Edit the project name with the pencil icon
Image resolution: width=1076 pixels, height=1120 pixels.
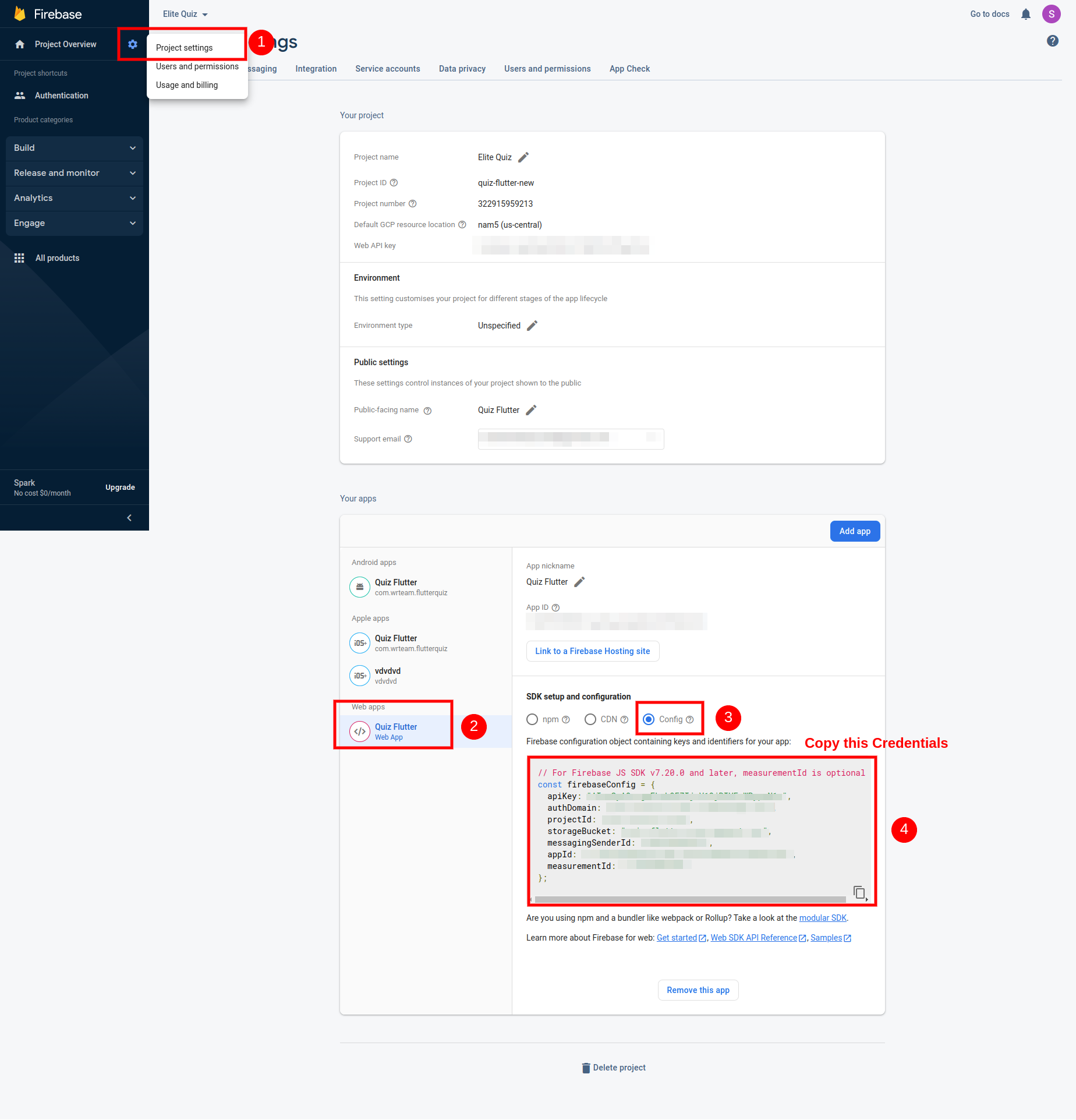(523, 157)
